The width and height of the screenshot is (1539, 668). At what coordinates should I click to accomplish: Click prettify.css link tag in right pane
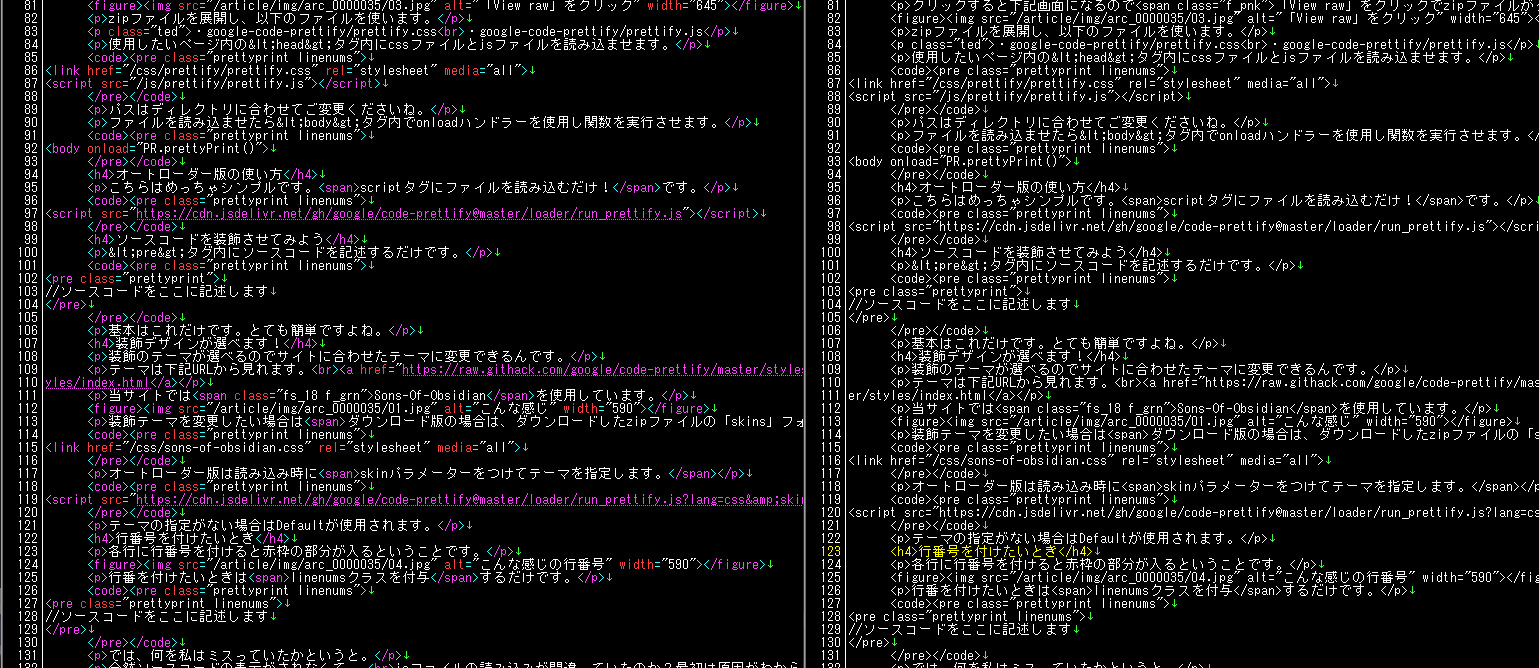1094,83
